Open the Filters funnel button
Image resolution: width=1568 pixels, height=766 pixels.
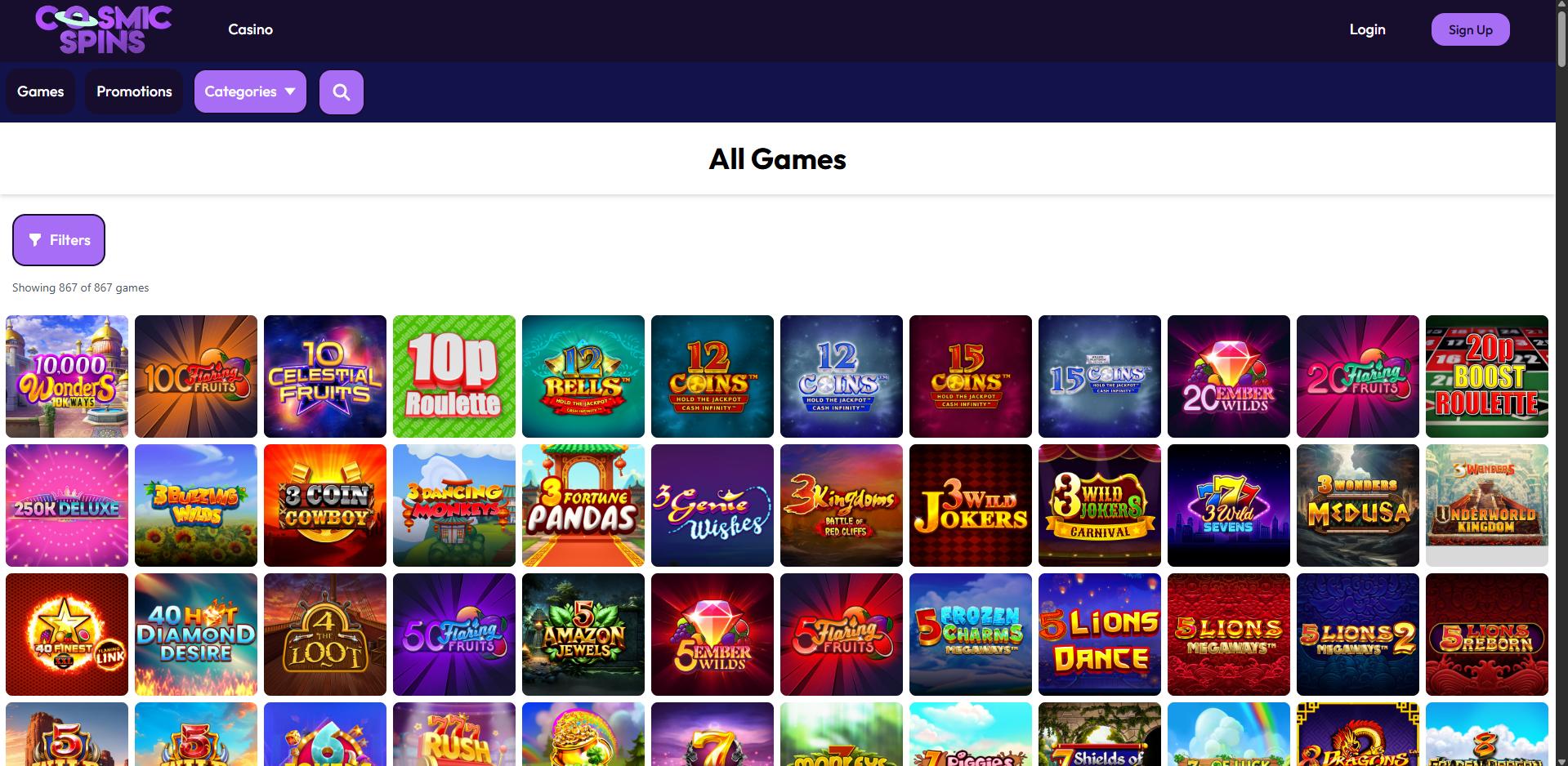[x=59, y=240]
